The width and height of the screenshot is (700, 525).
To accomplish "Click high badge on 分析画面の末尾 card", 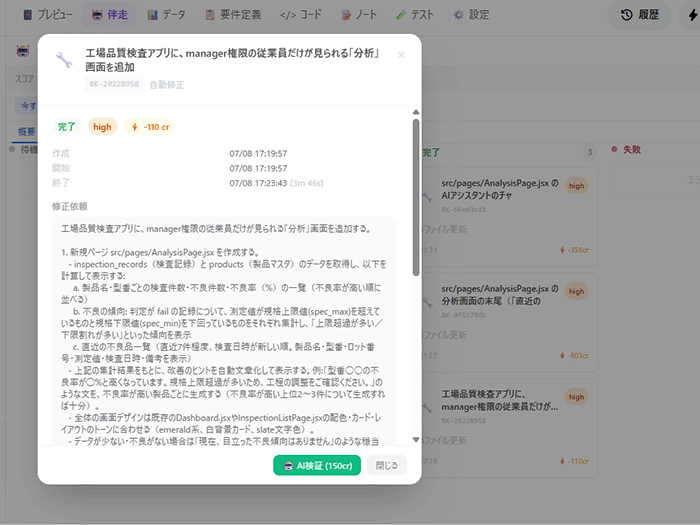I will coord(576,291).
